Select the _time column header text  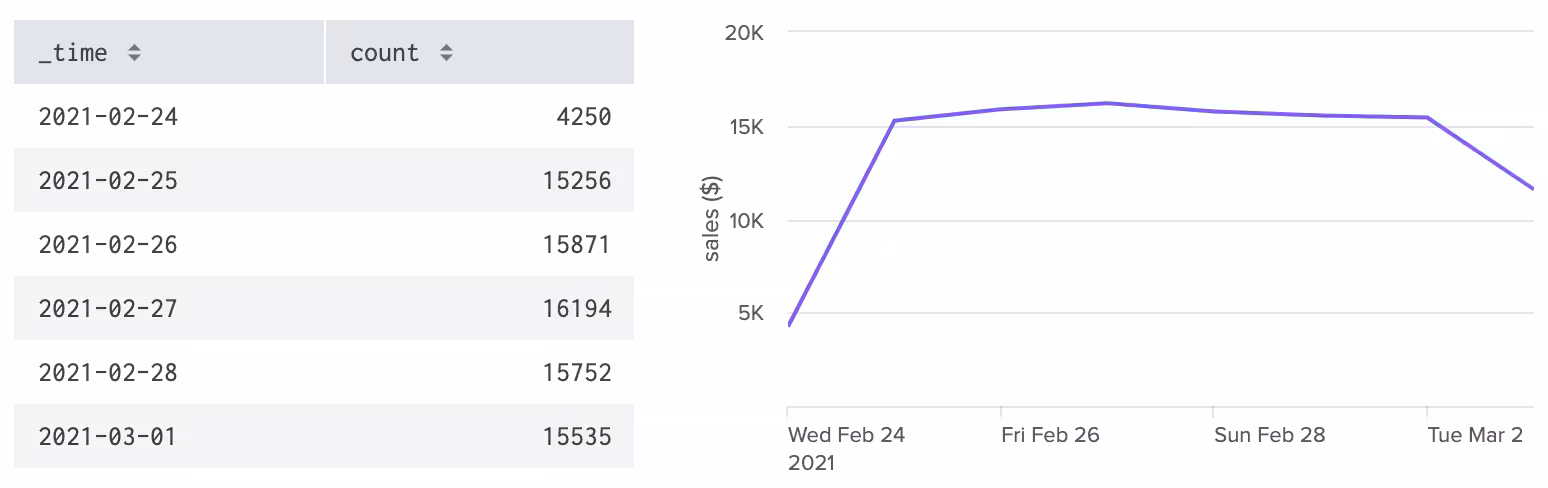coord(73,54)
